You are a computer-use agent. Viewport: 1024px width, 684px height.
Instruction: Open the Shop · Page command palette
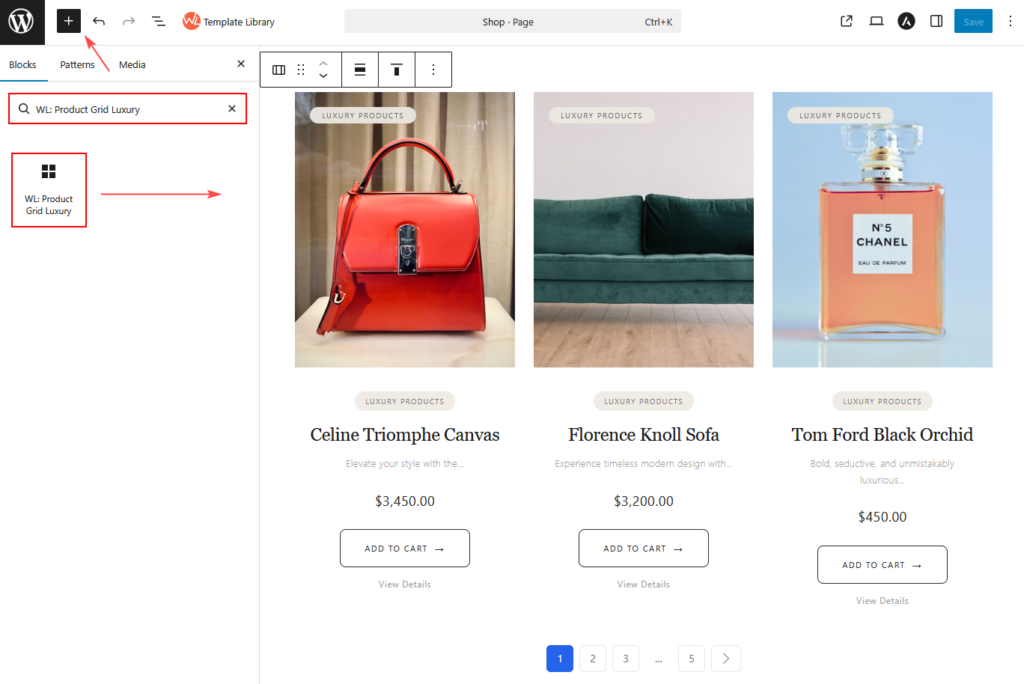pos(512,21)
